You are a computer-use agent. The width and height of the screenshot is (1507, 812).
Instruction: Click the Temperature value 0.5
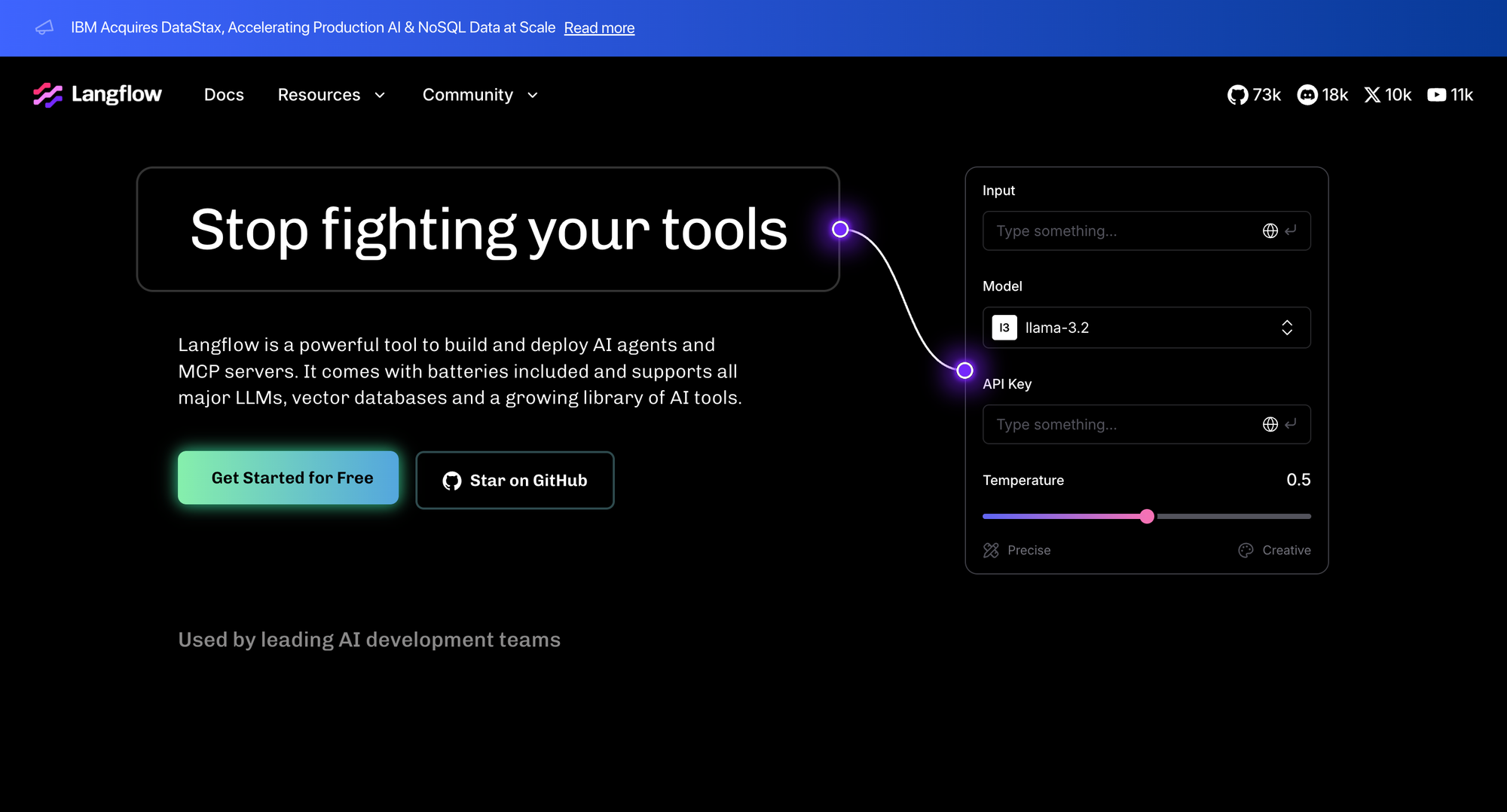[1298, 480]
